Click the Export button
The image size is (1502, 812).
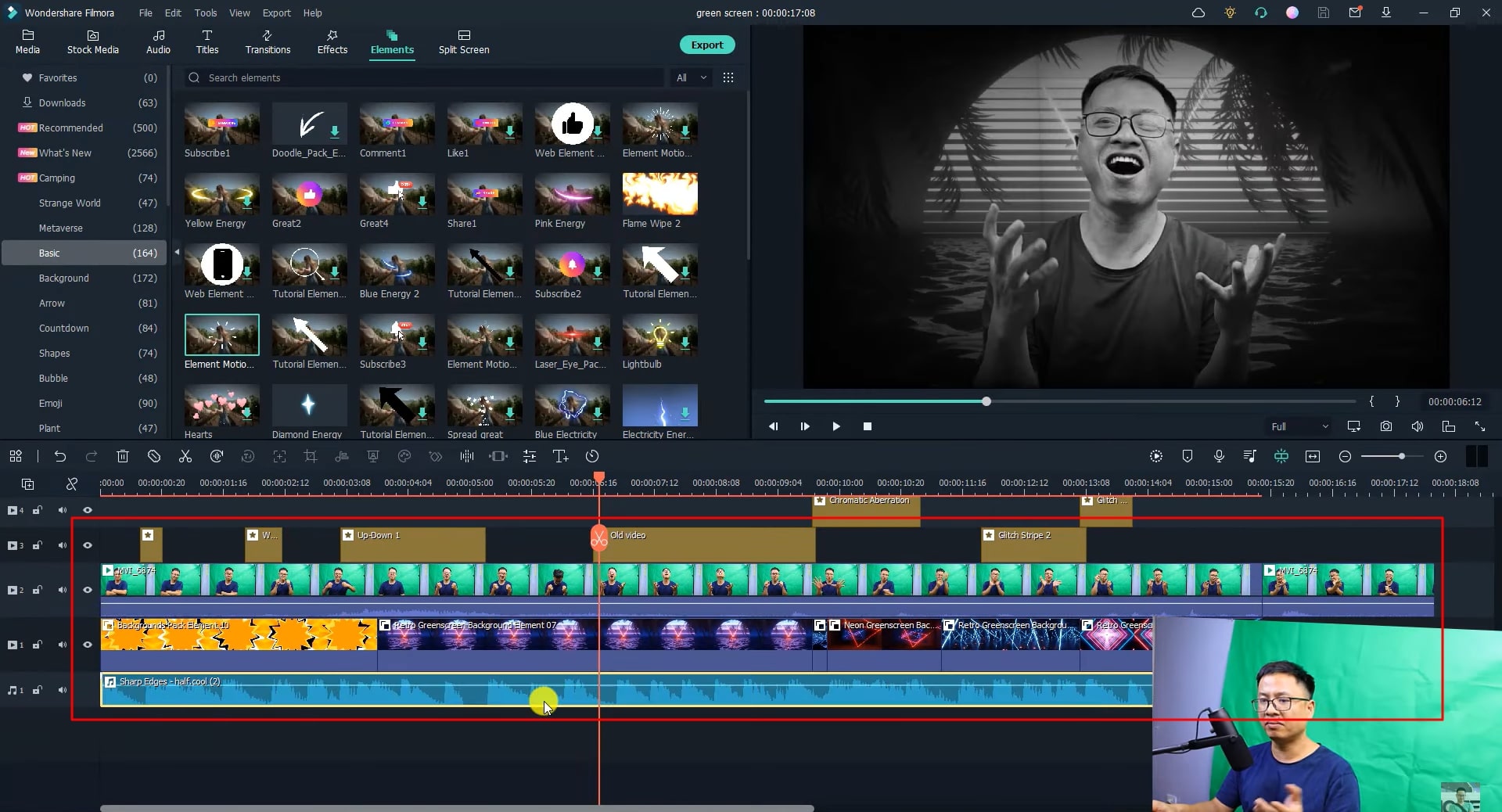click(x=706, y=45)
